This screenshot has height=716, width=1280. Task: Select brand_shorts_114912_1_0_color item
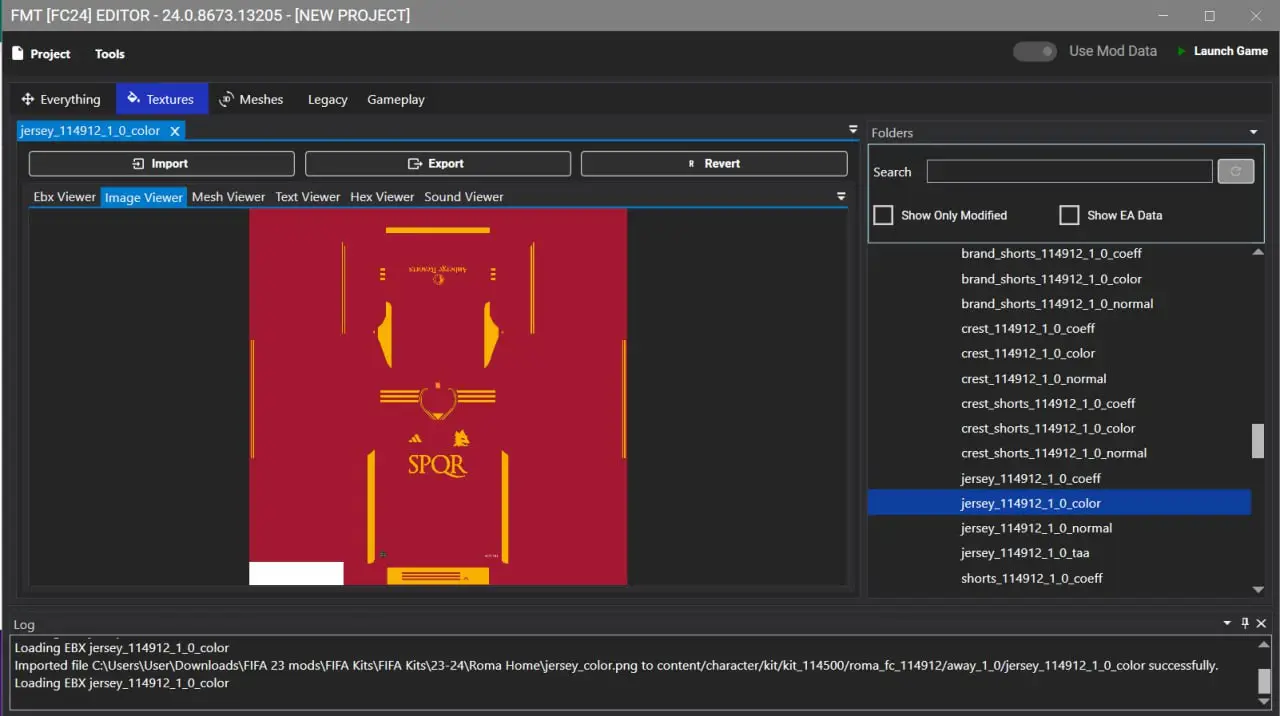[x=1051, y=279]
